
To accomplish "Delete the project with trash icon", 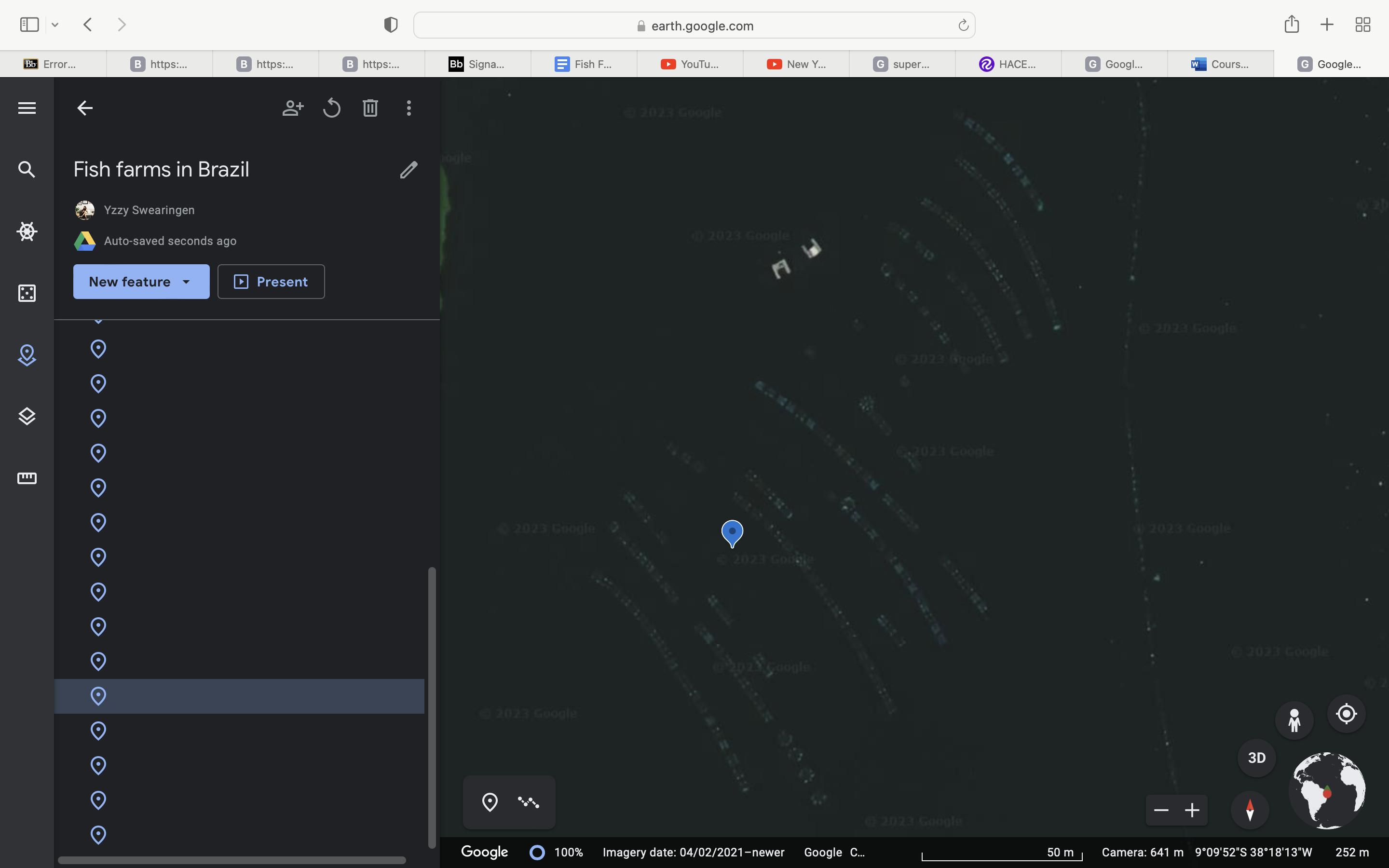I will [370, 108].
